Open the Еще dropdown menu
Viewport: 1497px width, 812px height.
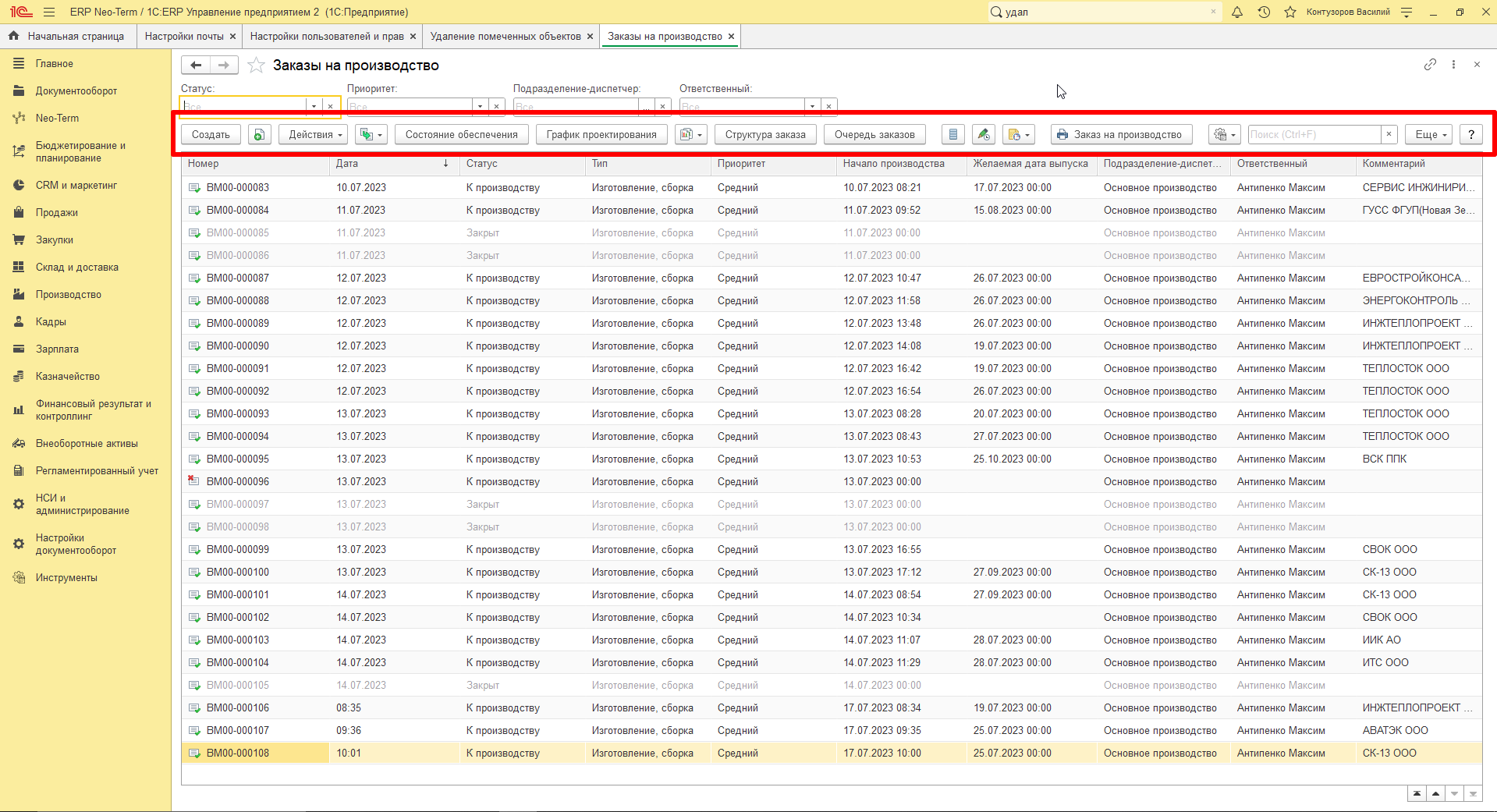point(1430,135)
